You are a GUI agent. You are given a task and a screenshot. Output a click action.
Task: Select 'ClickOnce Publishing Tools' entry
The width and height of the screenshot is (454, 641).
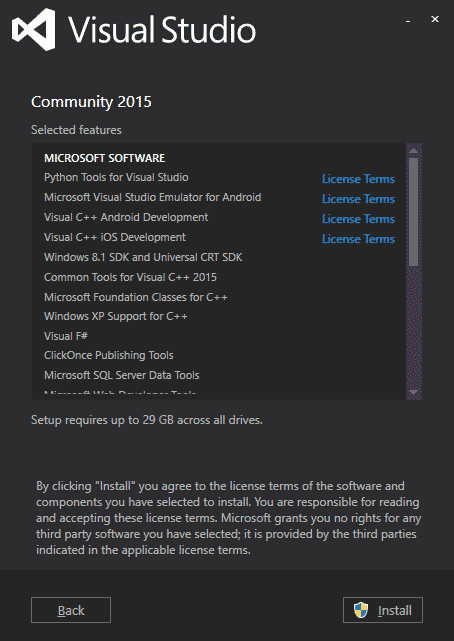point(109,356)
